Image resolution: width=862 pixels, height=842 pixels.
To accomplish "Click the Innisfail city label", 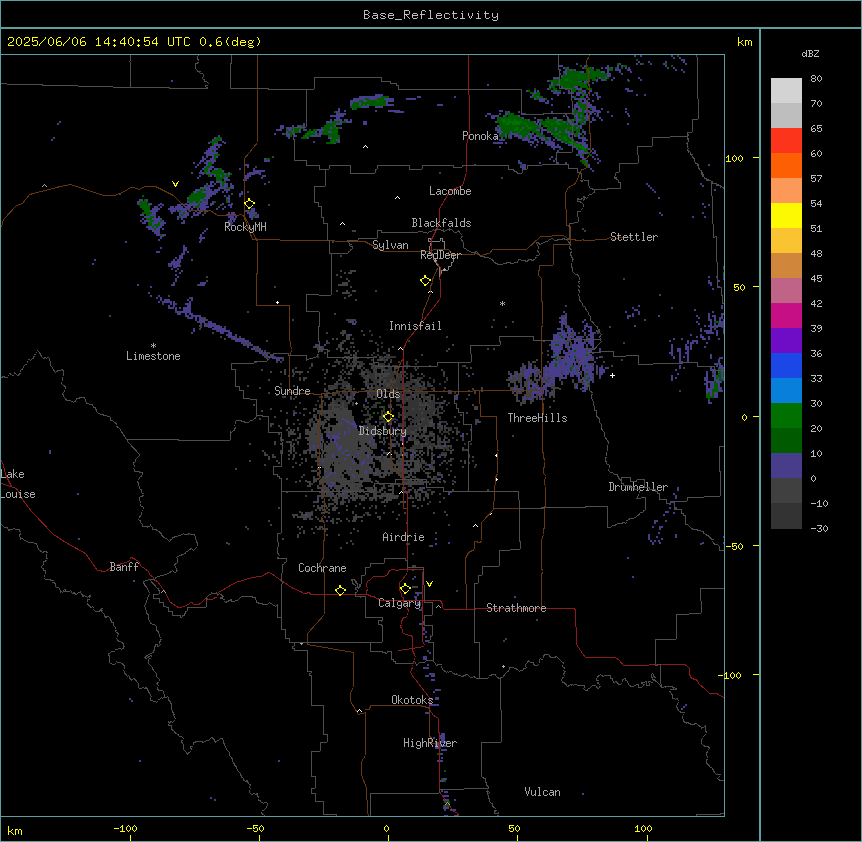I will (415, 326).
